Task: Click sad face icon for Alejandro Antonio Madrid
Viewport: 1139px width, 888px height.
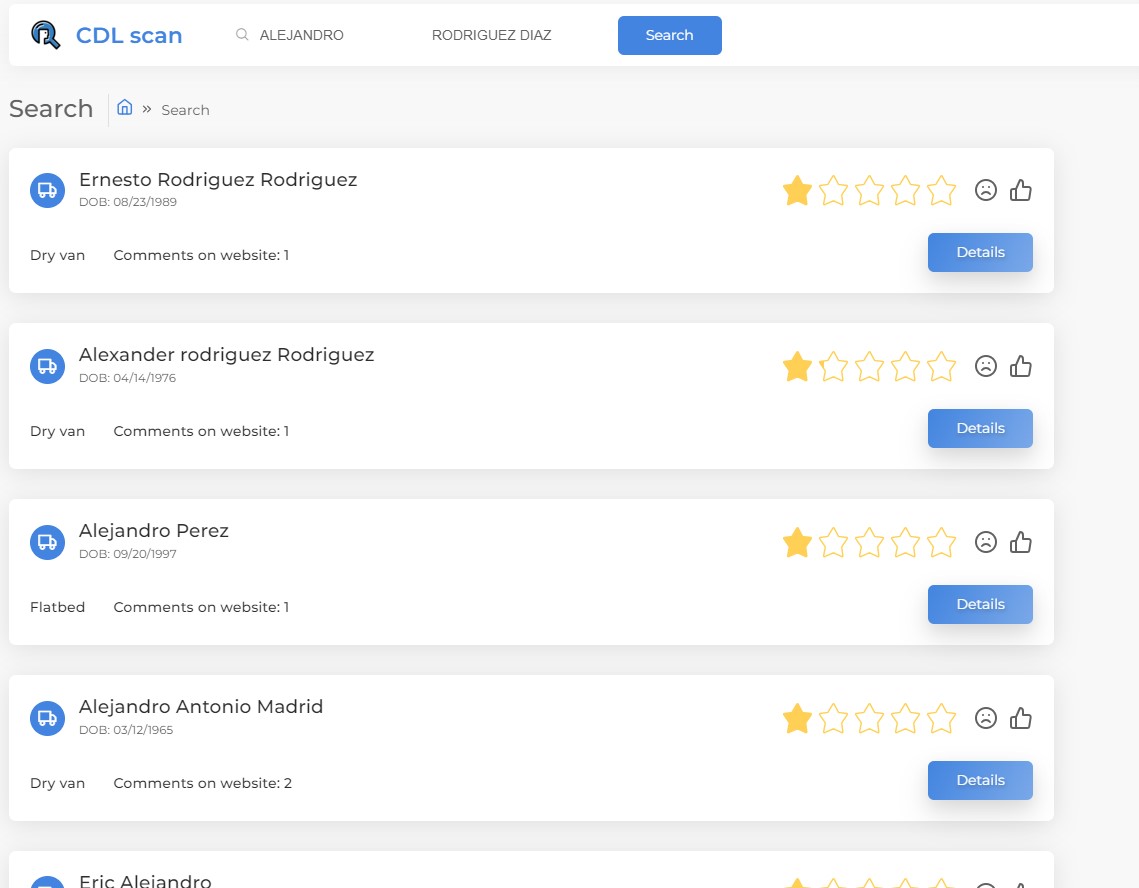Action: [x=986, y=718]
